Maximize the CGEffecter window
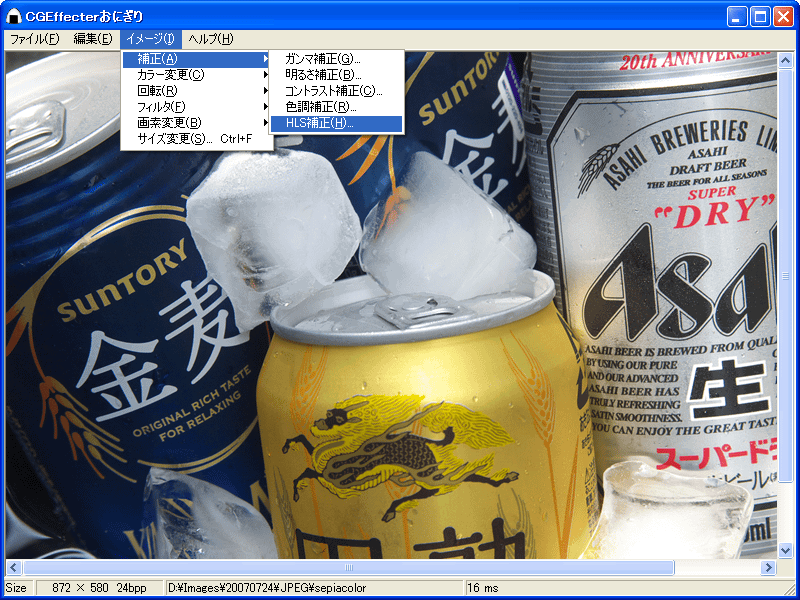Image resolution: width=800 pixels, height=600 pixels. tap(760, 17)
